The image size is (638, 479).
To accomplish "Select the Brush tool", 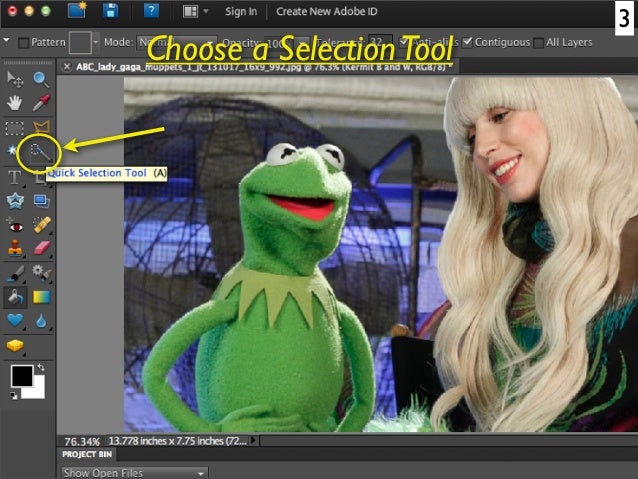I will tap(15, 273).
